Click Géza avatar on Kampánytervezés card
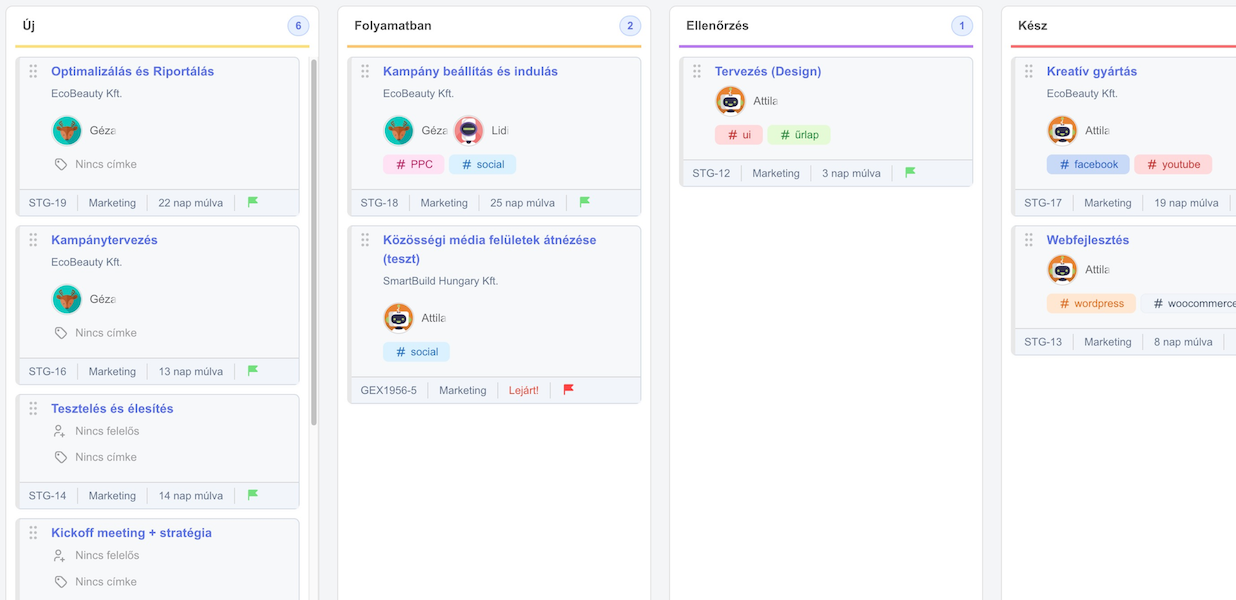Viewport: 1236px width, 600px height. (67, 299)
